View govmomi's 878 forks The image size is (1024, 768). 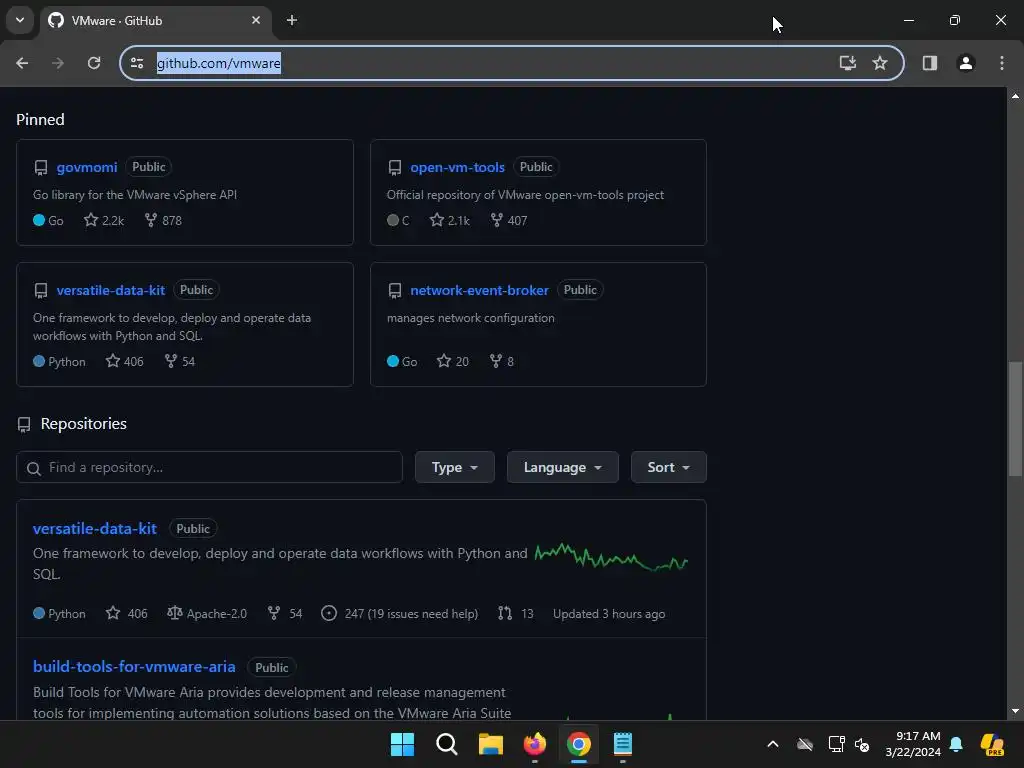[163, 221]
